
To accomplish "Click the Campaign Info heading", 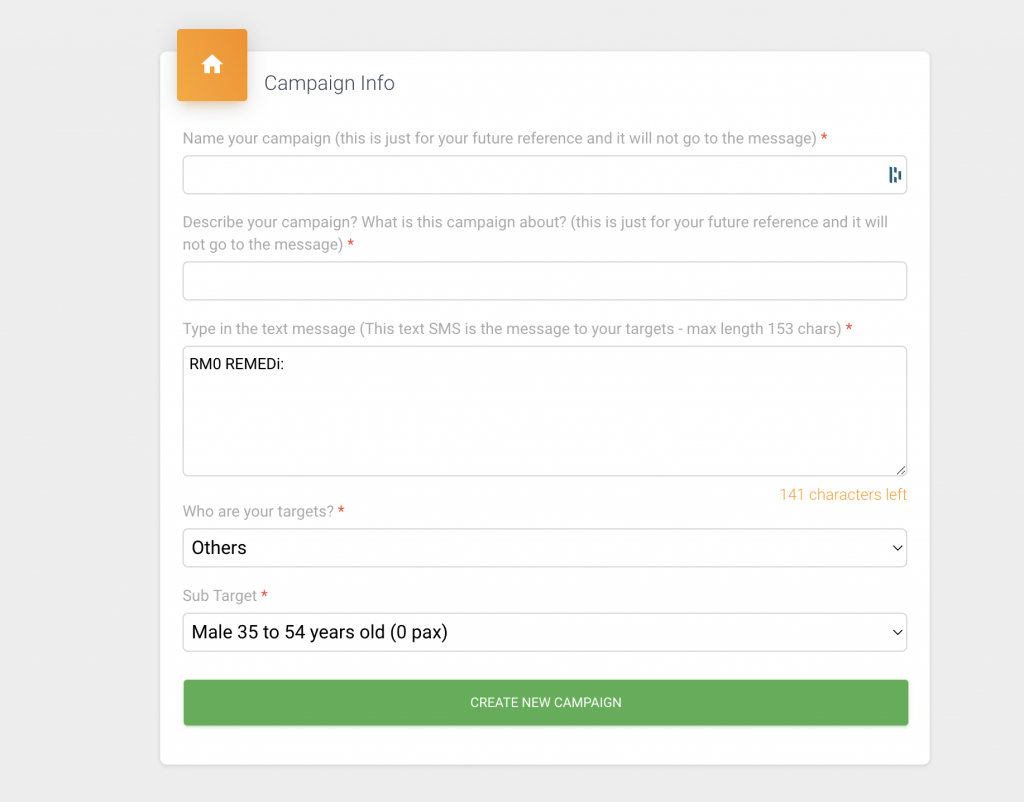I will (x=329, y=83).
